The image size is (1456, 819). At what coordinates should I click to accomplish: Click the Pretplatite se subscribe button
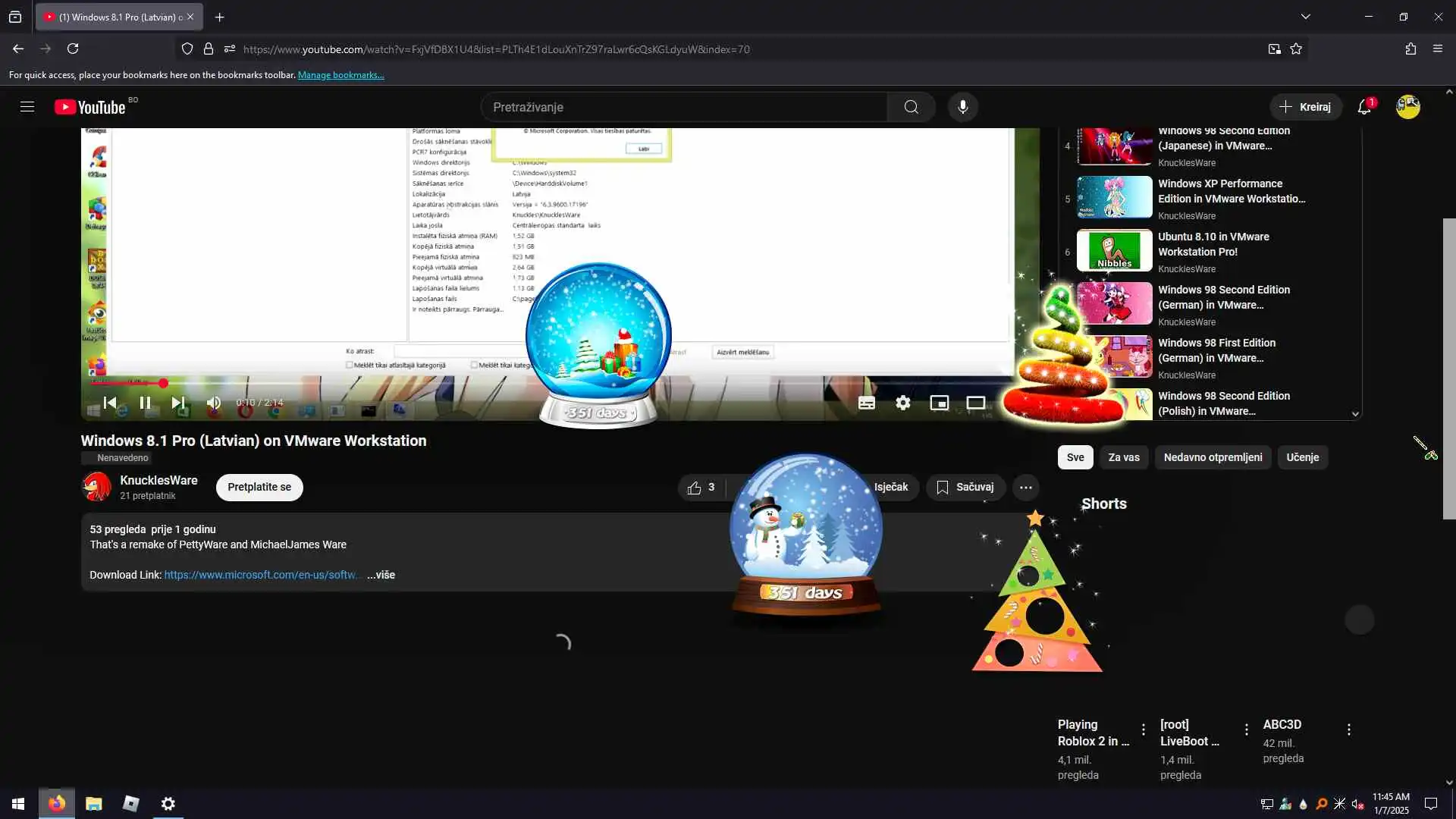259,488
